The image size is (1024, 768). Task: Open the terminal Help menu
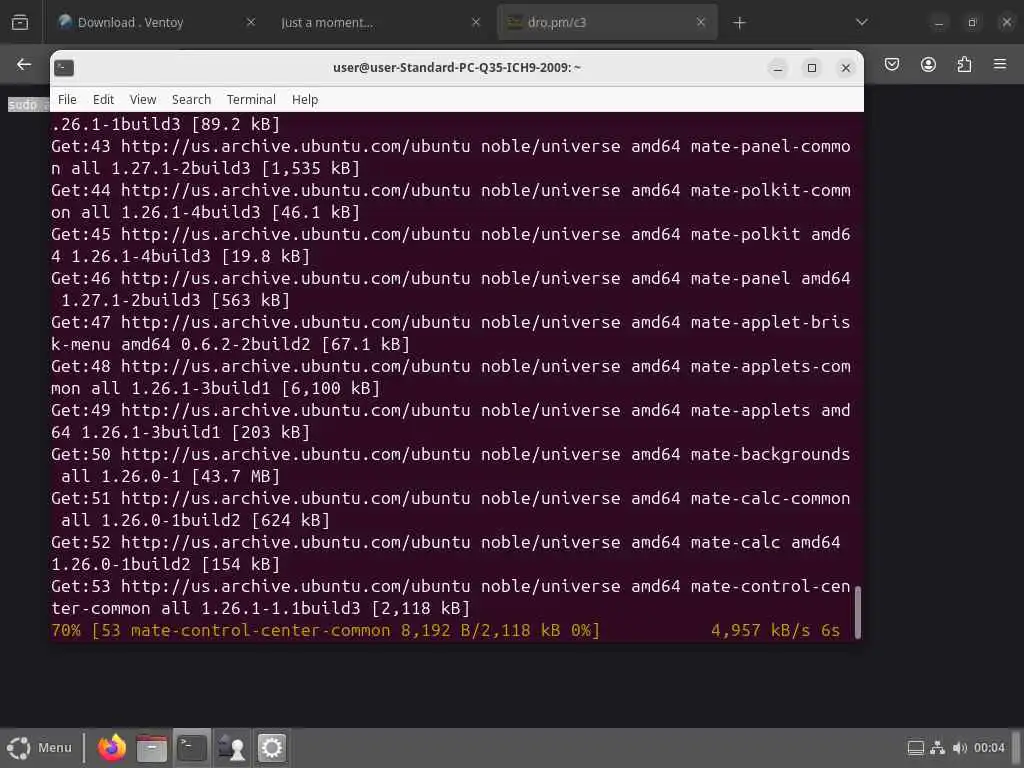[x=305, y=99]
